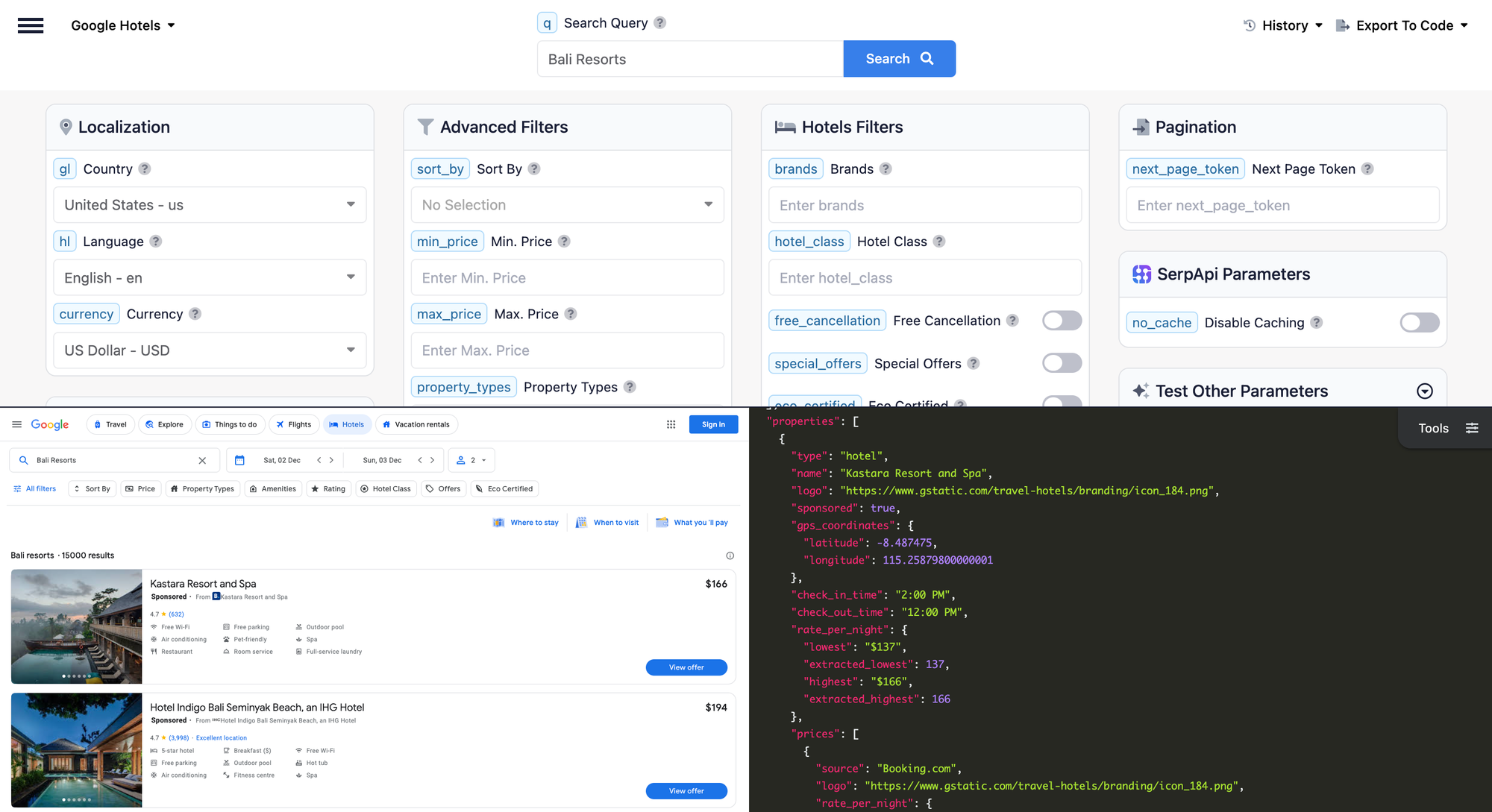The height and width of the screenshot is (812, 1492).
Task: Turn on the Special Offers switch
Action: coord(1062,363)
